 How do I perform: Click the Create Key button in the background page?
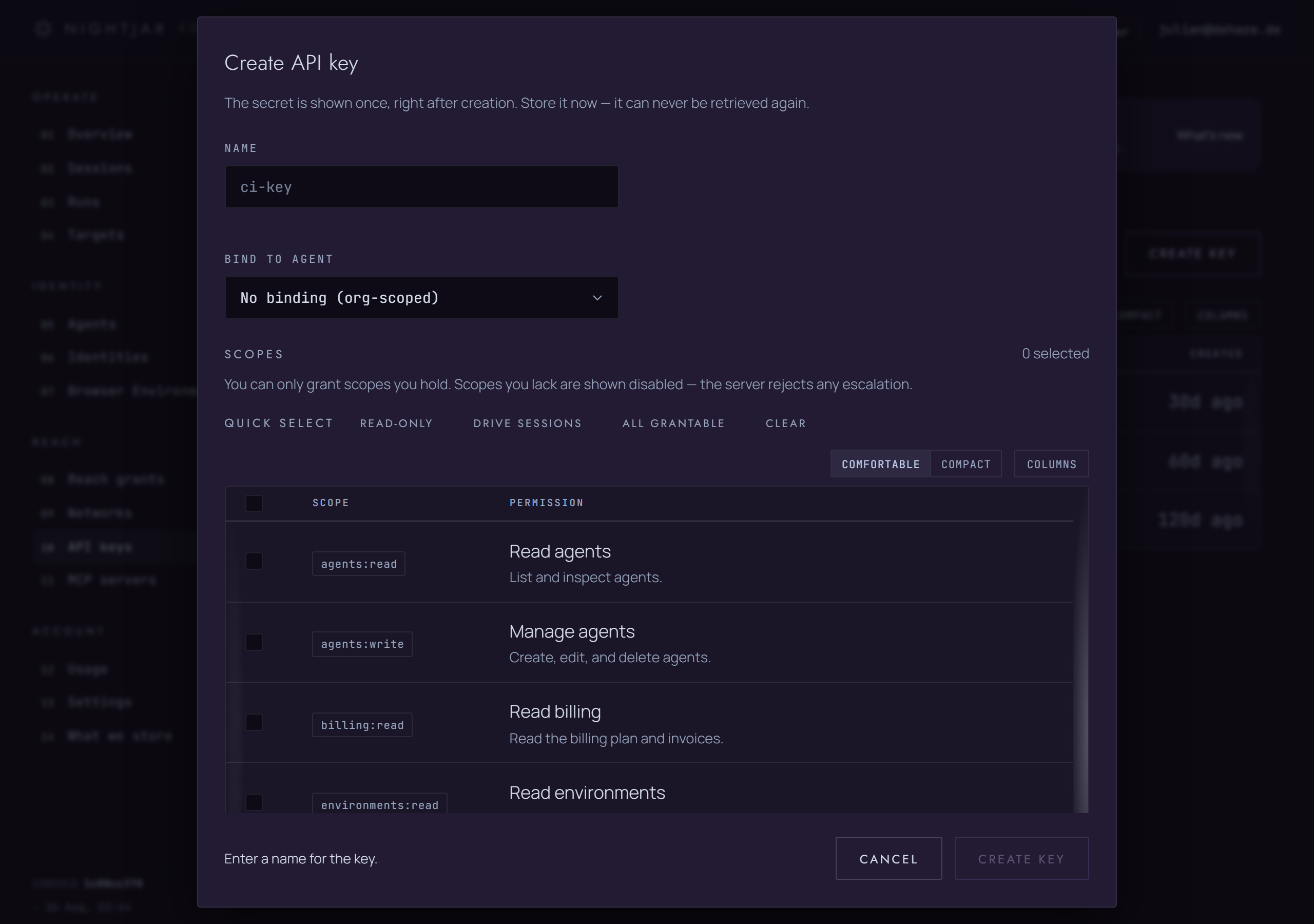1192,254
